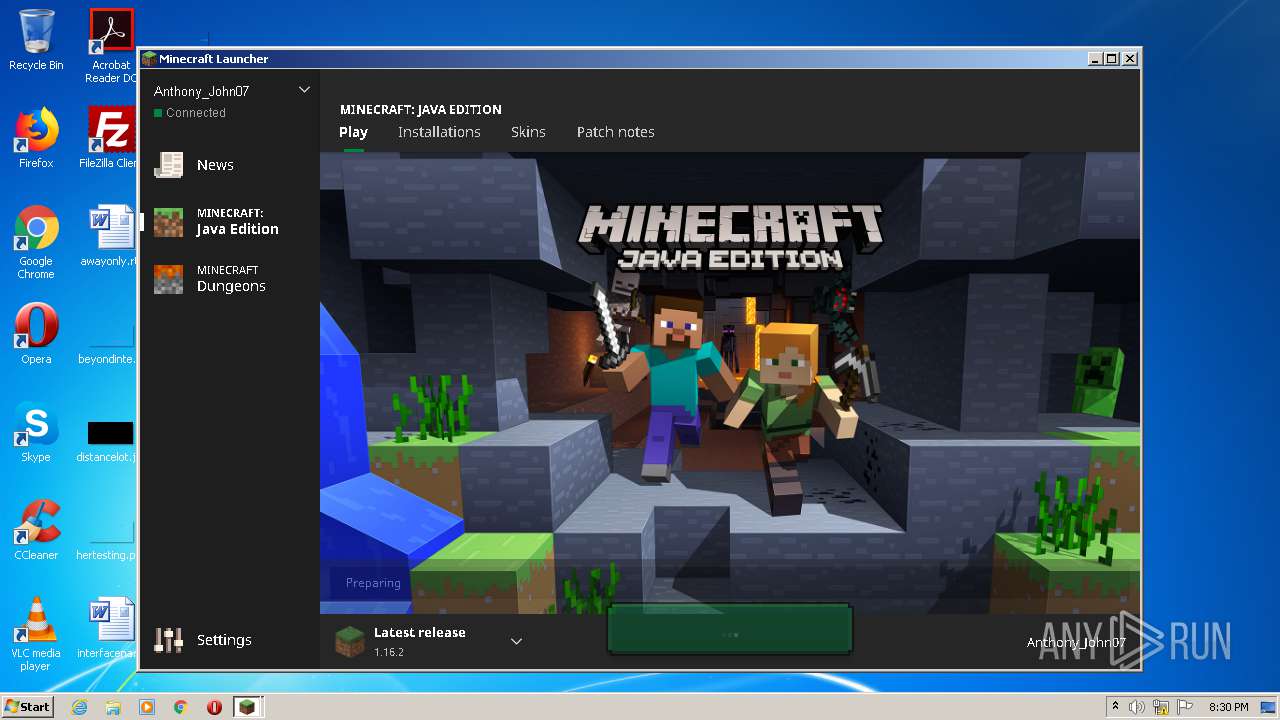1280x720 pixels.
Task: Click the 1.16.2 version text
Action: (x=389, y=652)
